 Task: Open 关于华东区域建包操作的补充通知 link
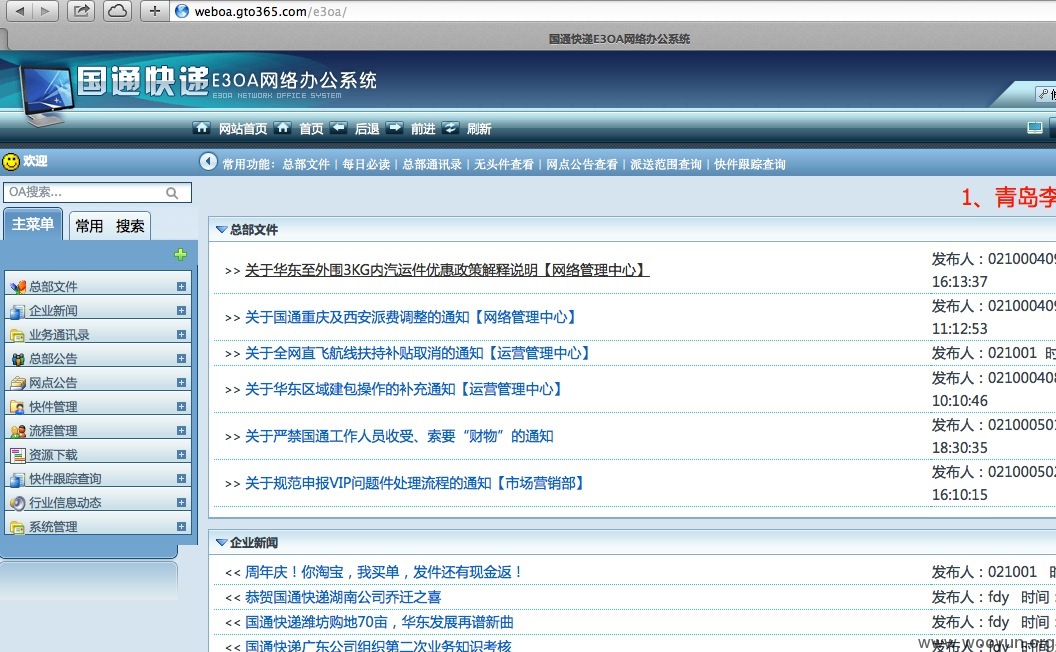[404, 389]
